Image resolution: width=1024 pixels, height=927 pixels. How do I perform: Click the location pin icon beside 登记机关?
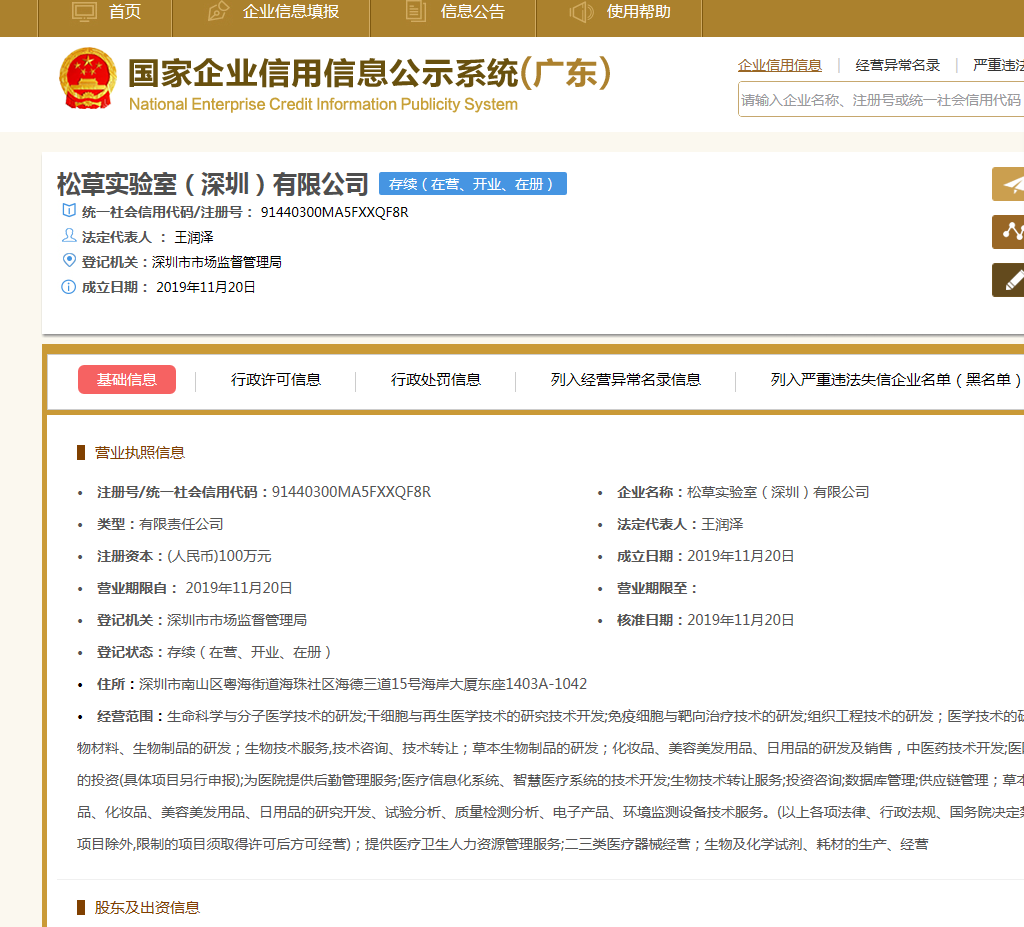click(69, 261)
